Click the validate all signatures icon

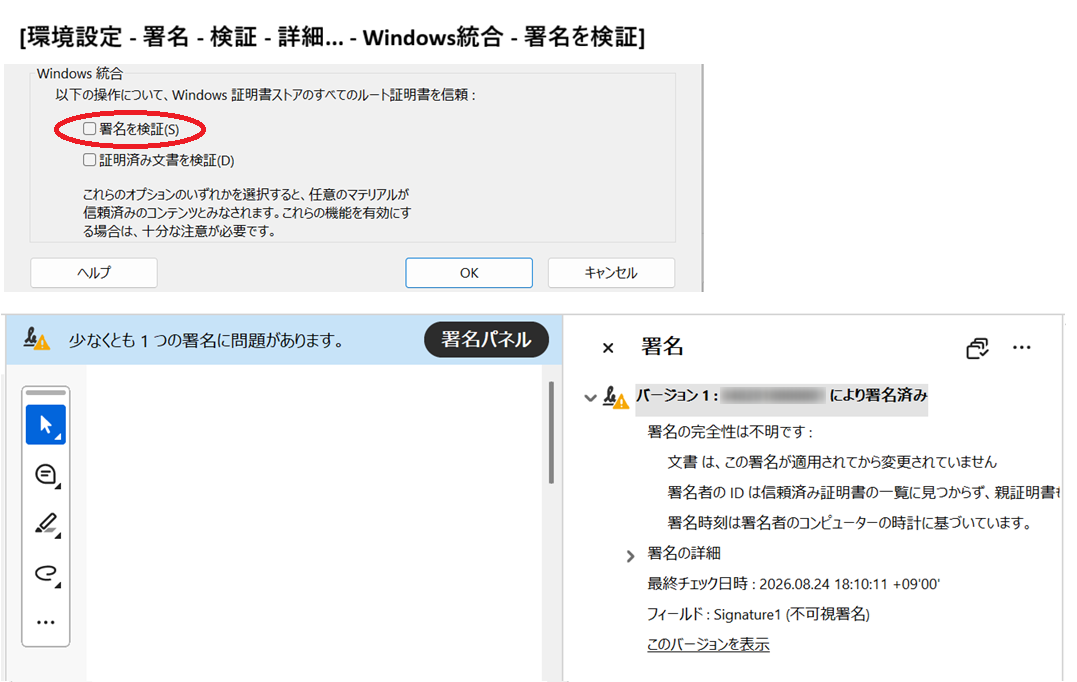point(977,348)
